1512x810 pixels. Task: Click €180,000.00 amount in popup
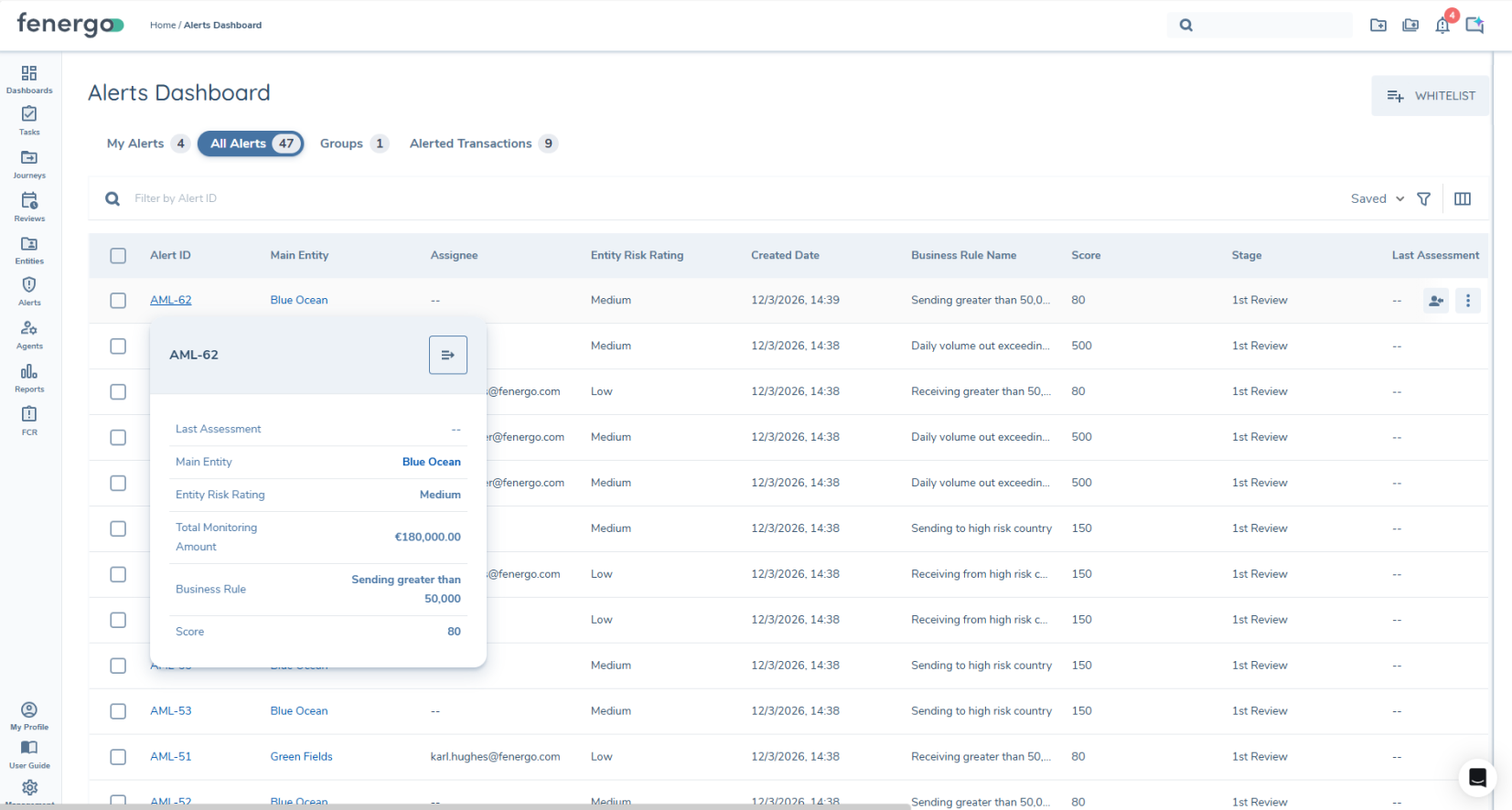point(427,537)
